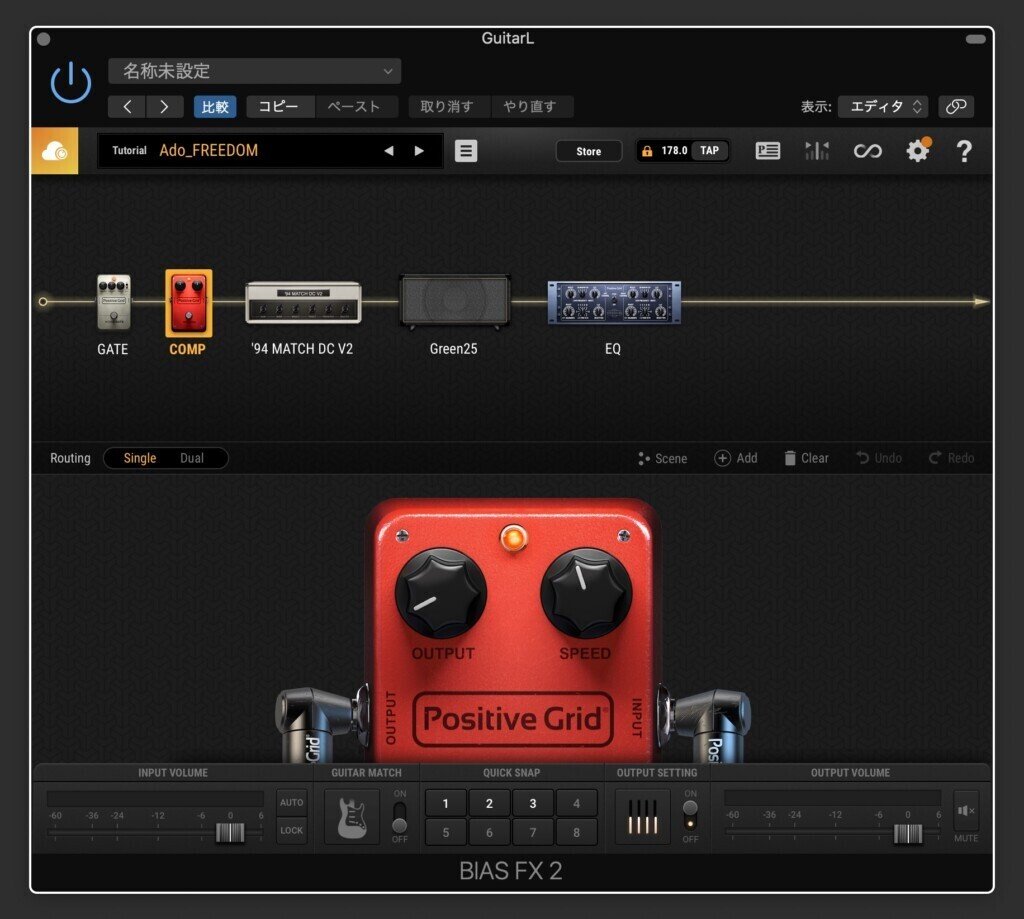Open the Output Setting EQ icon
The image size is (1024, 919).
(x=643, y=816)
